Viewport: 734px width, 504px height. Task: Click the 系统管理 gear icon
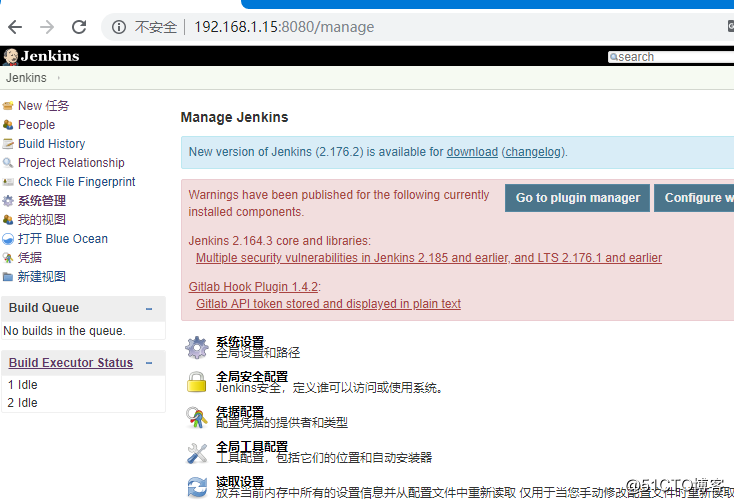[8, 201]
